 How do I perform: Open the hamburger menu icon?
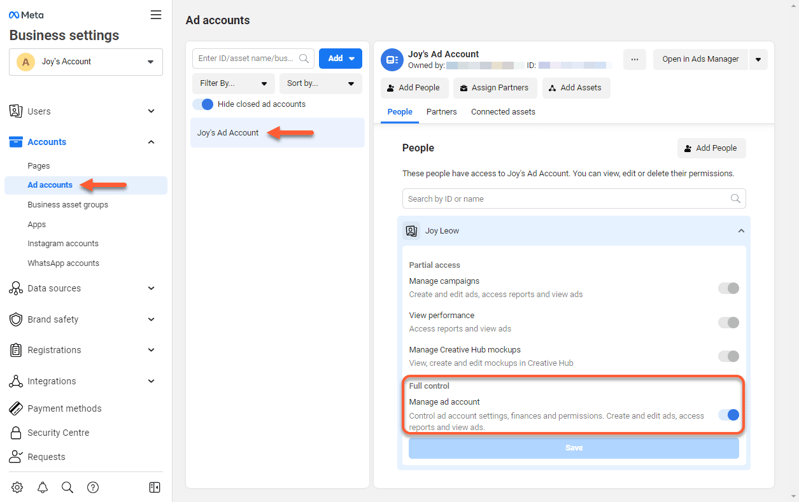(155, 15)
